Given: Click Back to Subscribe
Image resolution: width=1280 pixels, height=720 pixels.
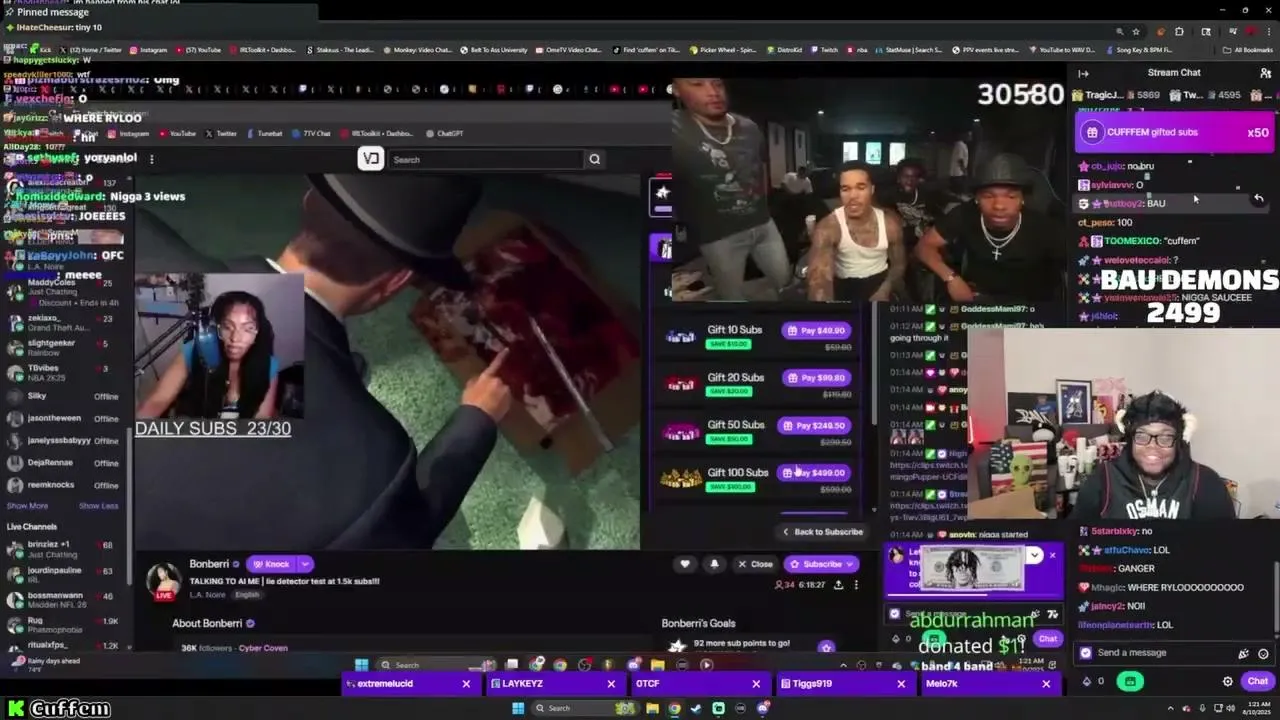Looking at the screenshot, I should click(823, 532).
